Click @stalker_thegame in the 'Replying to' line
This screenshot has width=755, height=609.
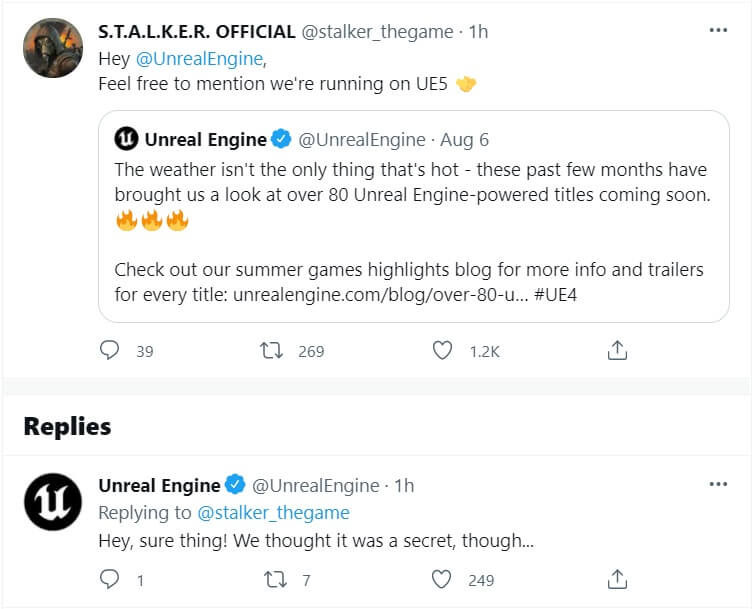coord(273,513)
